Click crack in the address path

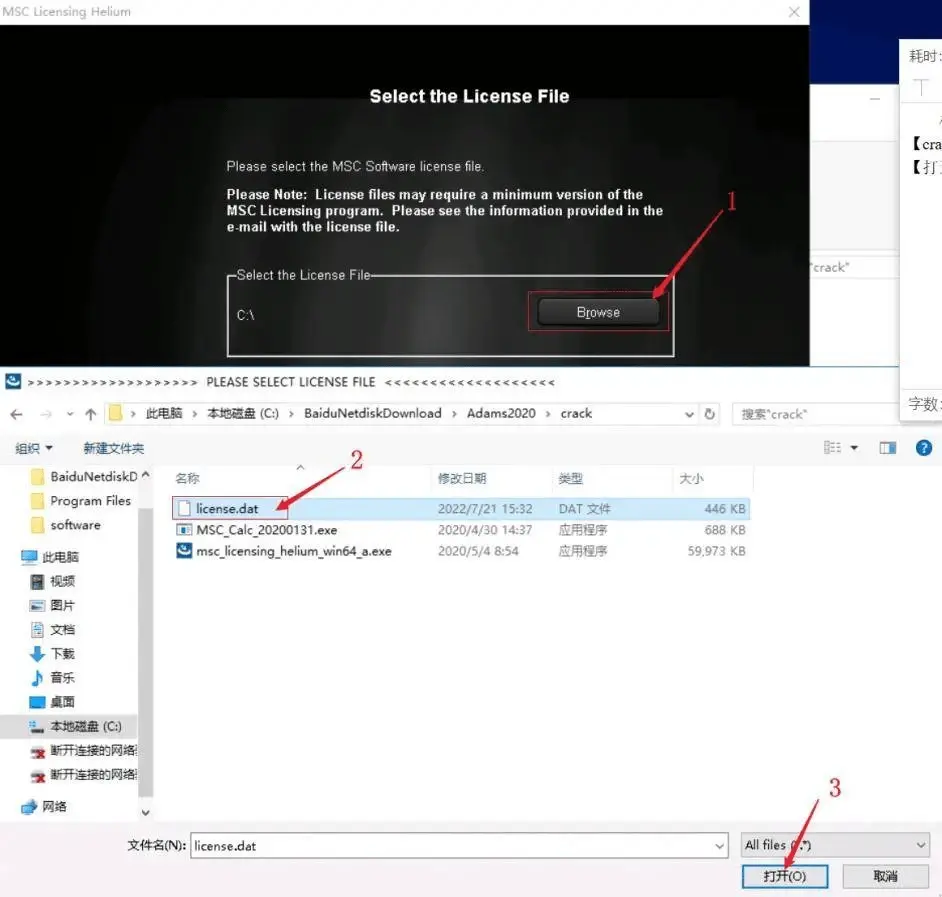[x=576, y=413]
